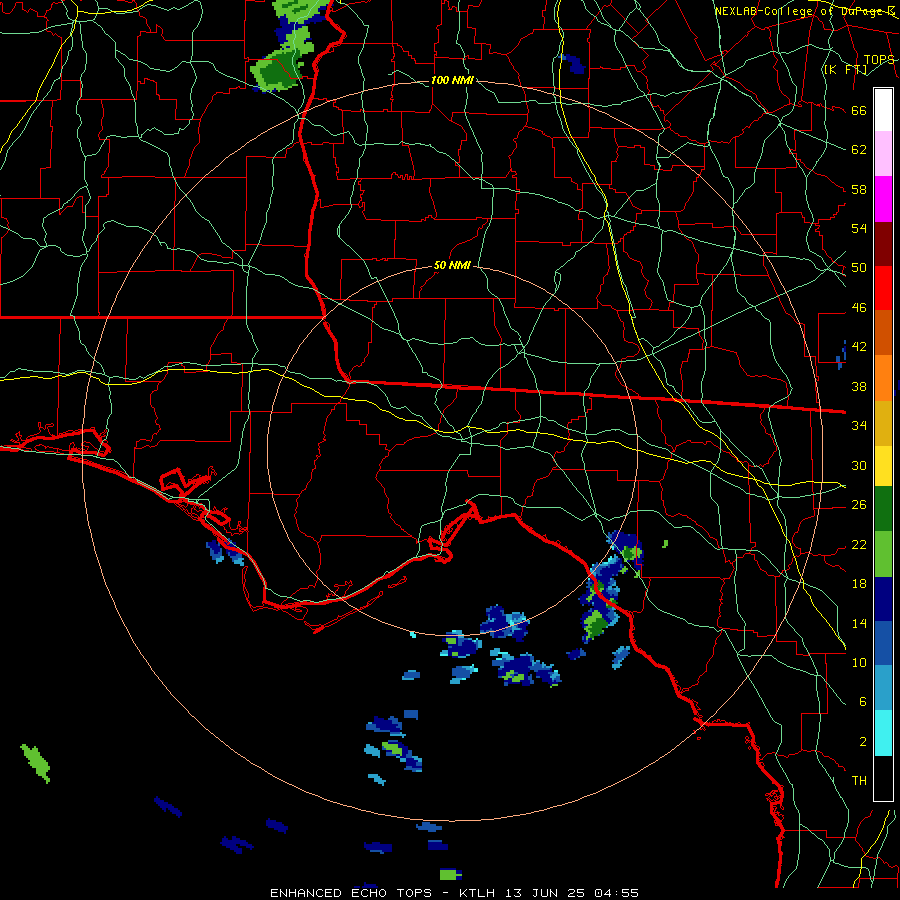Select the legend value 66
Screen dimensions: 900x900
[x=859, y=111]
